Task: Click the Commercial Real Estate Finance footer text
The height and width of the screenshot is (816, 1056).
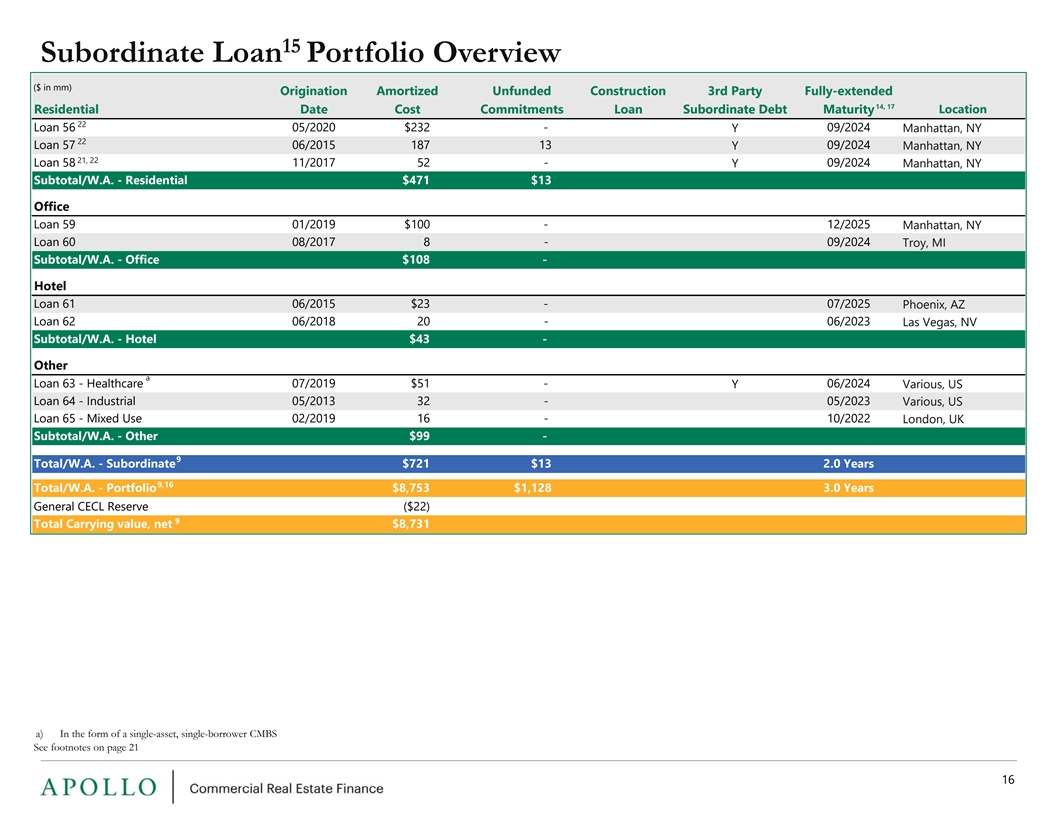Action: (286, 788)
